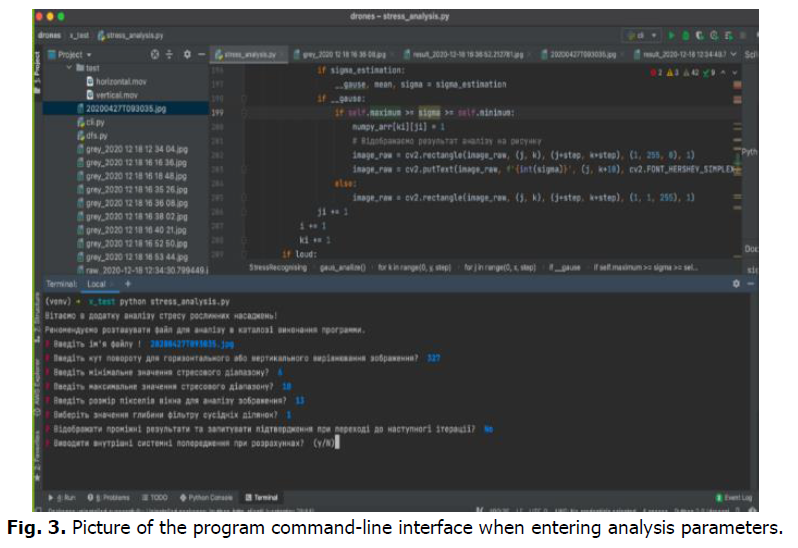Collapse the test folder in tree
Viewport: 798px width, 548px height.
[80, 67]
